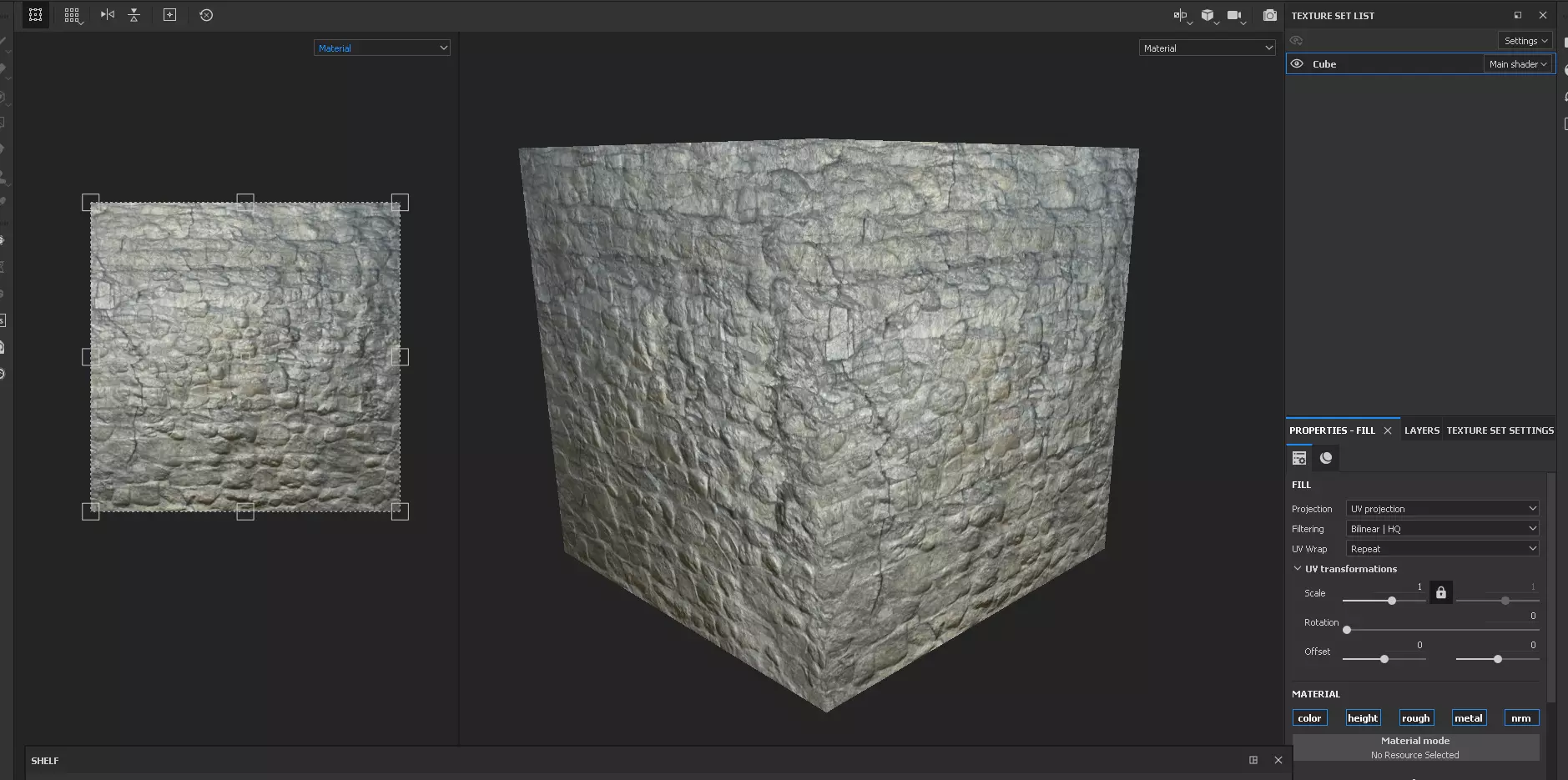Collapse the UV transformations section
This screenshot has height=780, width=1568.
point(1297,568)
